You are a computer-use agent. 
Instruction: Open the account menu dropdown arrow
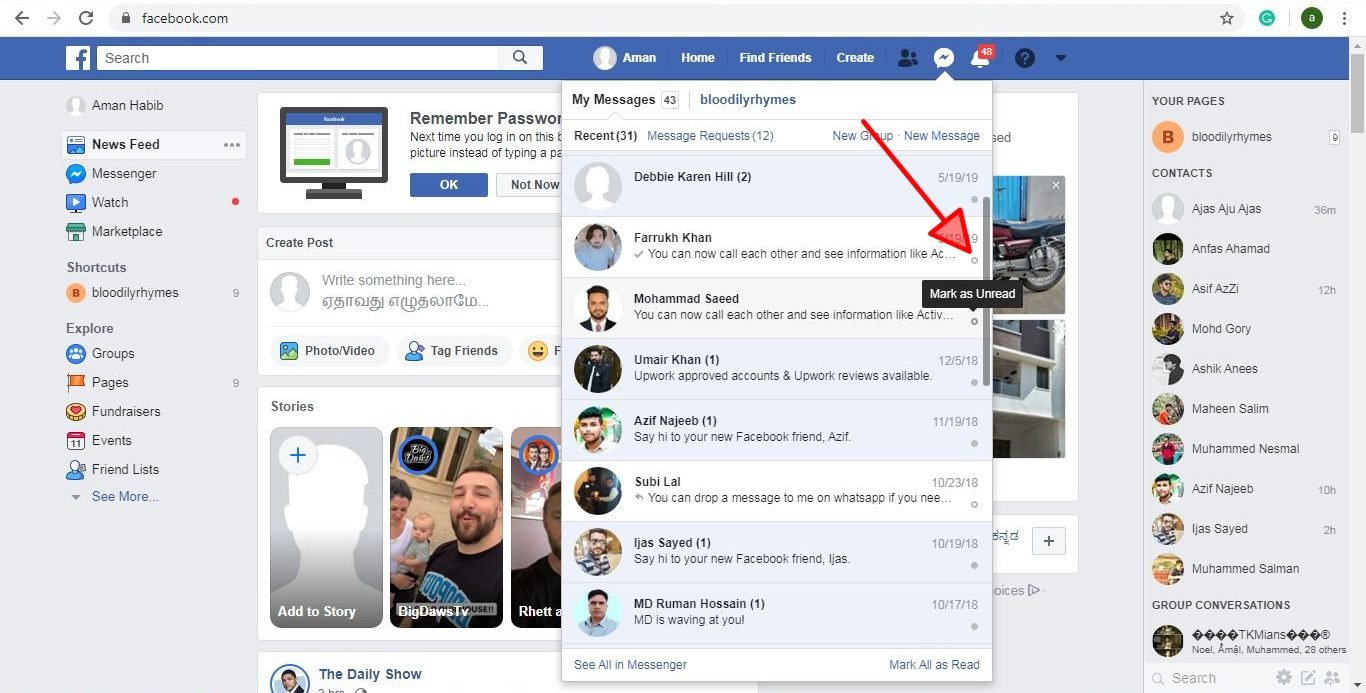[1061, 58]
